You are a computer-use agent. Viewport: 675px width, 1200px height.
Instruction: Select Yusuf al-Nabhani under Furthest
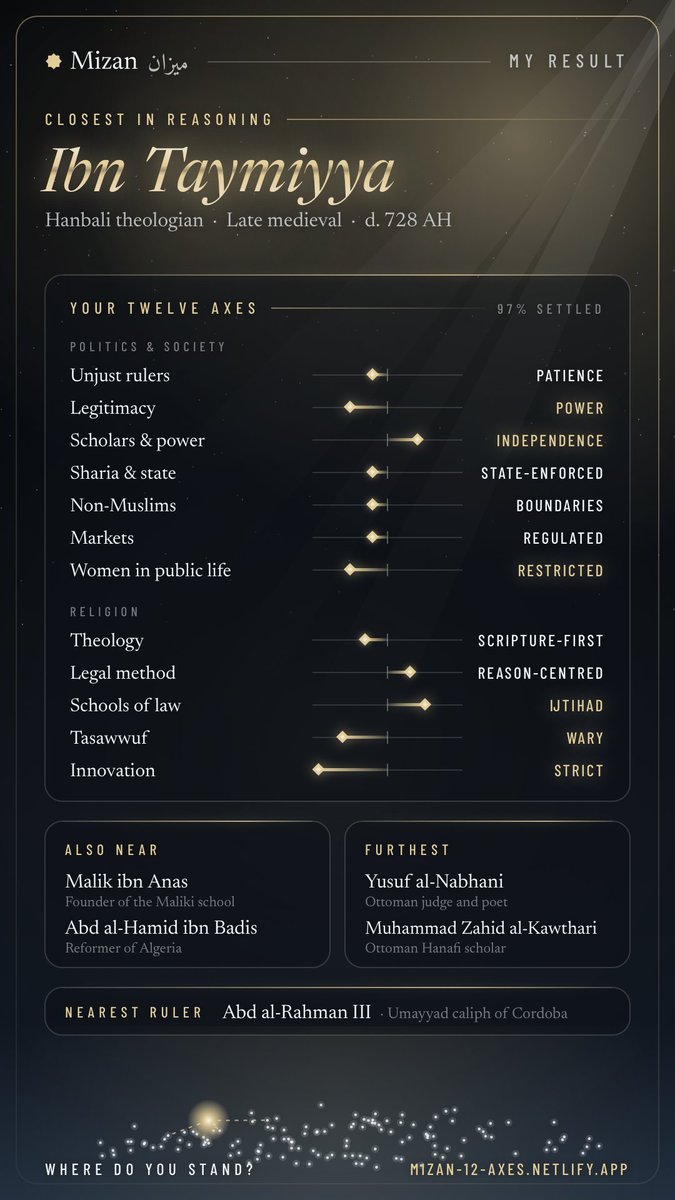click(x=434, y=881)
